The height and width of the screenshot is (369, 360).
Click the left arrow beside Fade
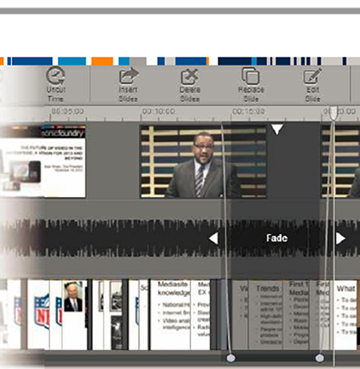click(213, 238)
